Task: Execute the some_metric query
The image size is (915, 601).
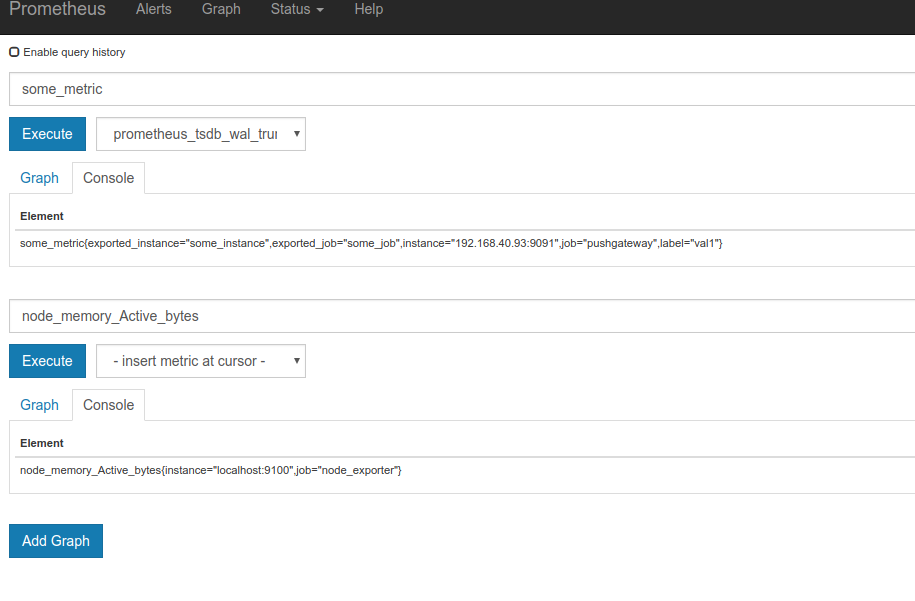Action: tap(47, 134)
